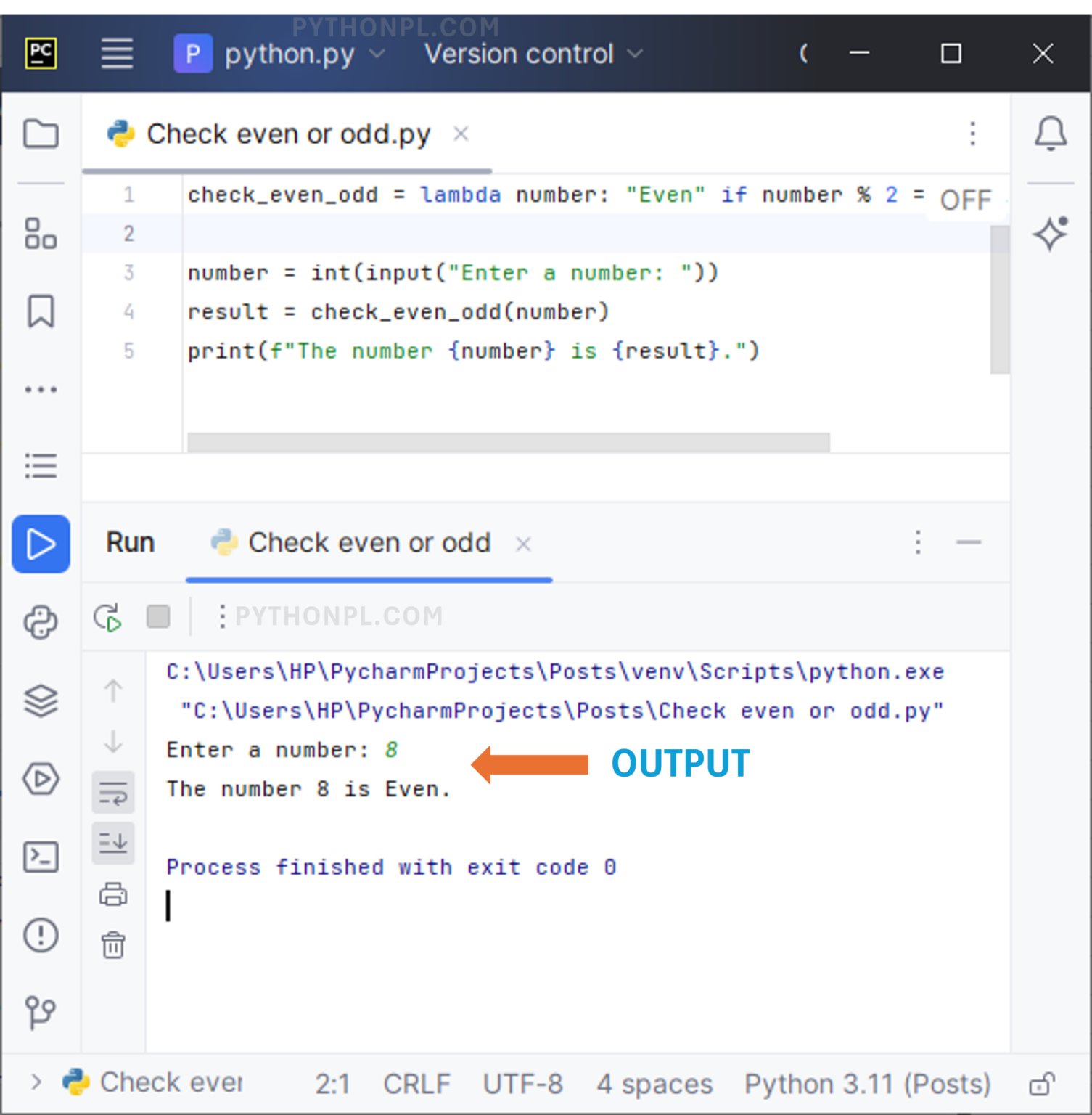The width and height of the screenshot is (1092, 1115).
Task: Open the main hamburger menu
Action: click(x=116, y=53)
